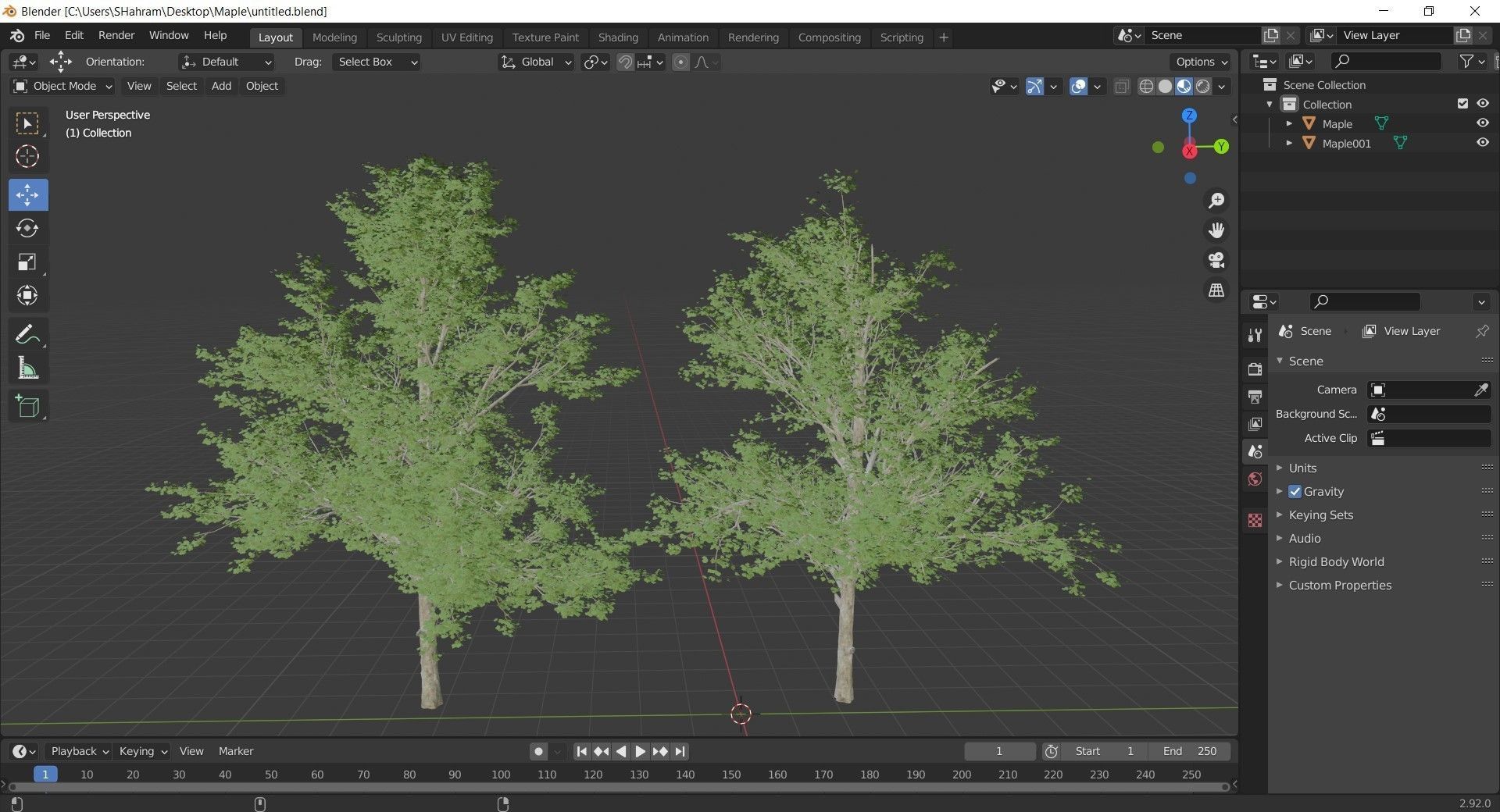Expand the Maple object in the outliner

[x=1289, y=123]
